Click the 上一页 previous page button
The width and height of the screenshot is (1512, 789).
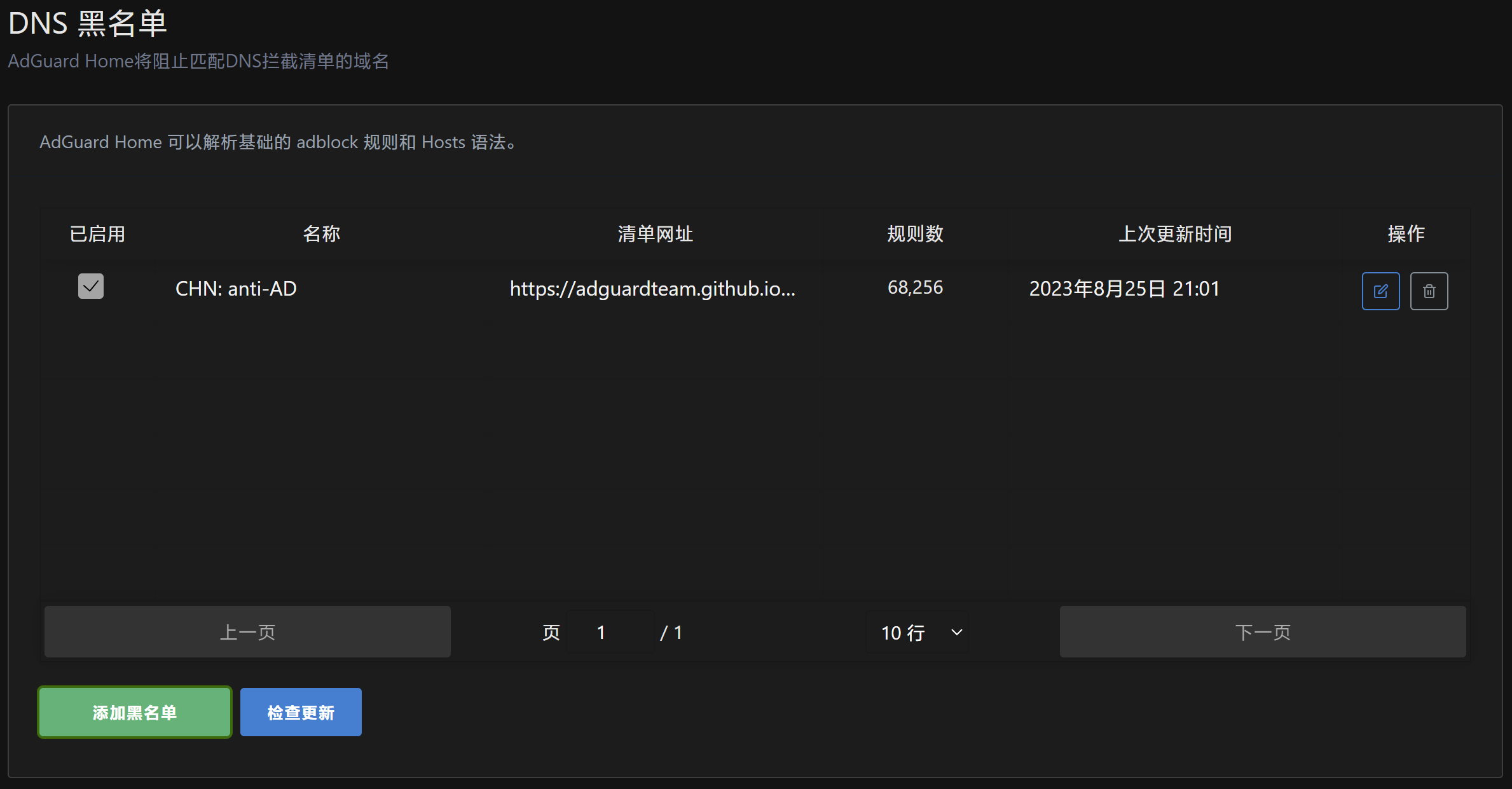coord(247,632)
